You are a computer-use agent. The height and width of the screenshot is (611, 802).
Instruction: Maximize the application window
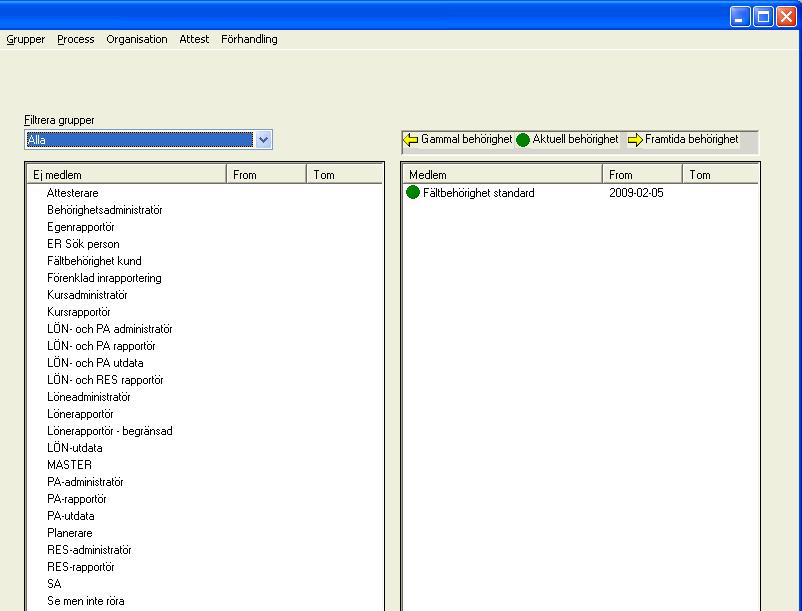(x=763, y=16)
